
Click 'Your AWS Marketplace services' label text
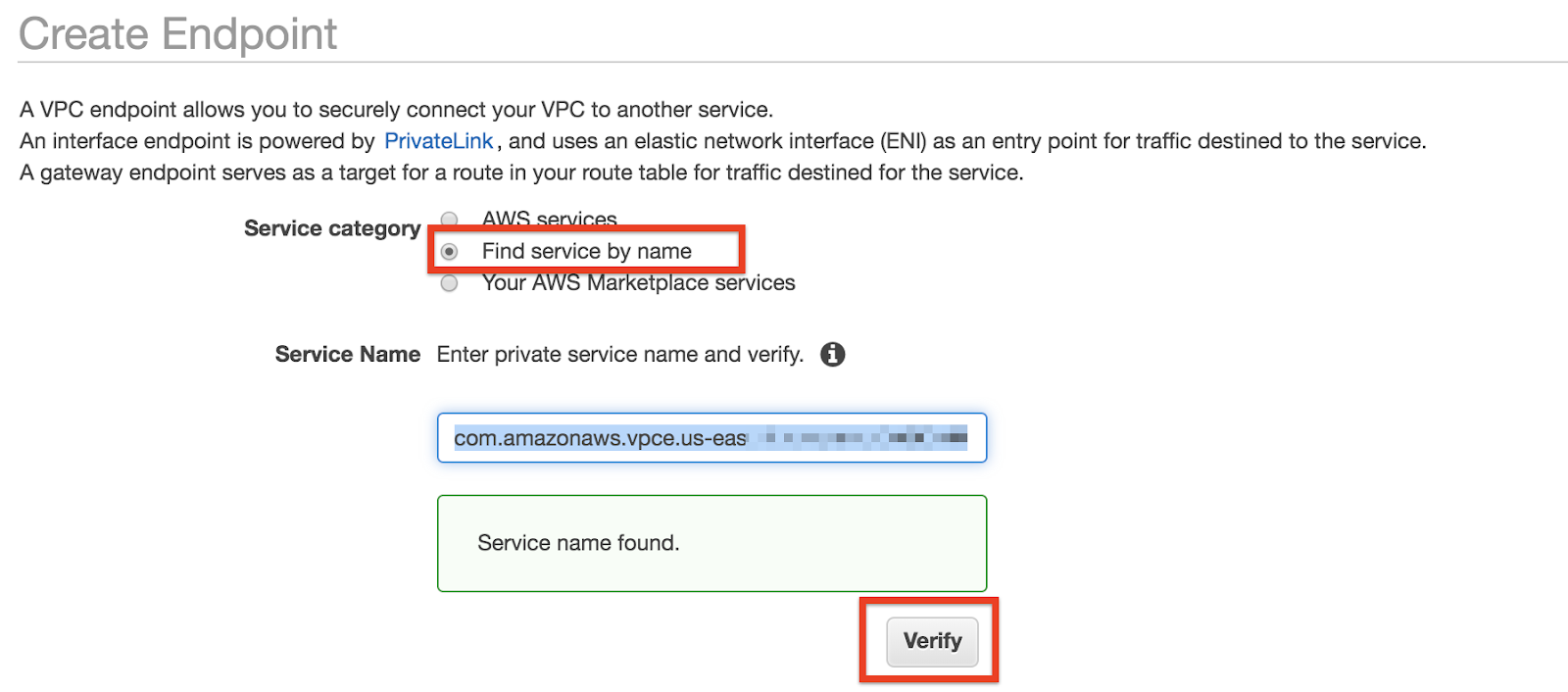click(639, 283)
